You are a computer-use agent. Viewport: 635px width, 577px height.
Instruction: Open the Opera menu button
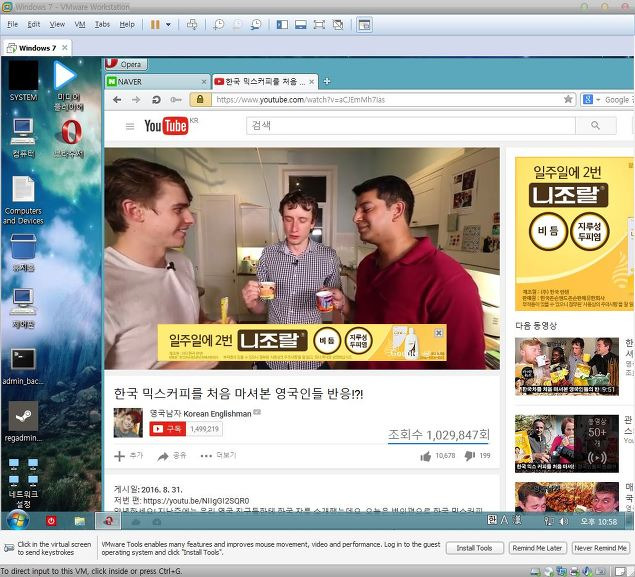pos(126,64)
